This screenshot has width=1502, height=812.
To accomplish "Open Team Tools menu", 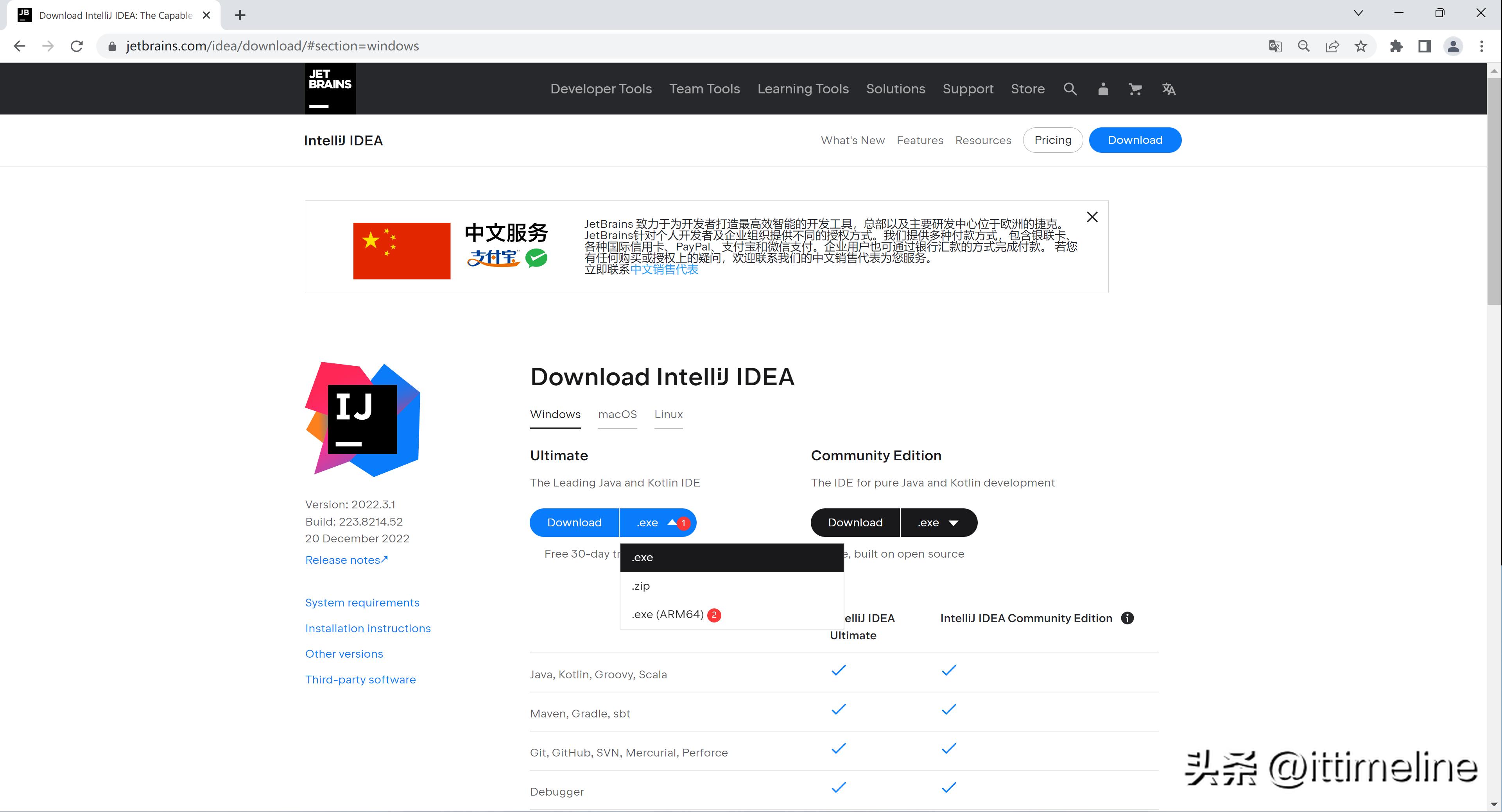I will [704, 89].
